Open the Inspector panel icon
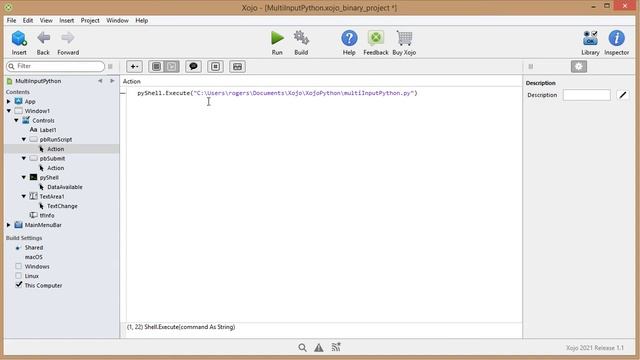 [x=616, y=38]
